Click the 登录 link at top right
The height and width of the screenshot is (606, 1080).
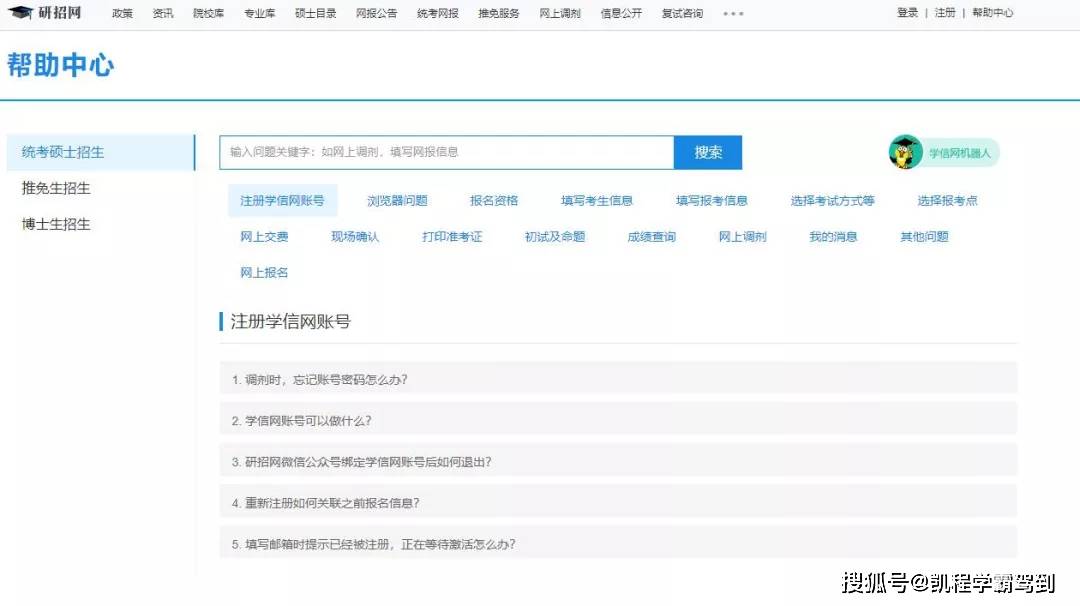[x=907, y=13]
